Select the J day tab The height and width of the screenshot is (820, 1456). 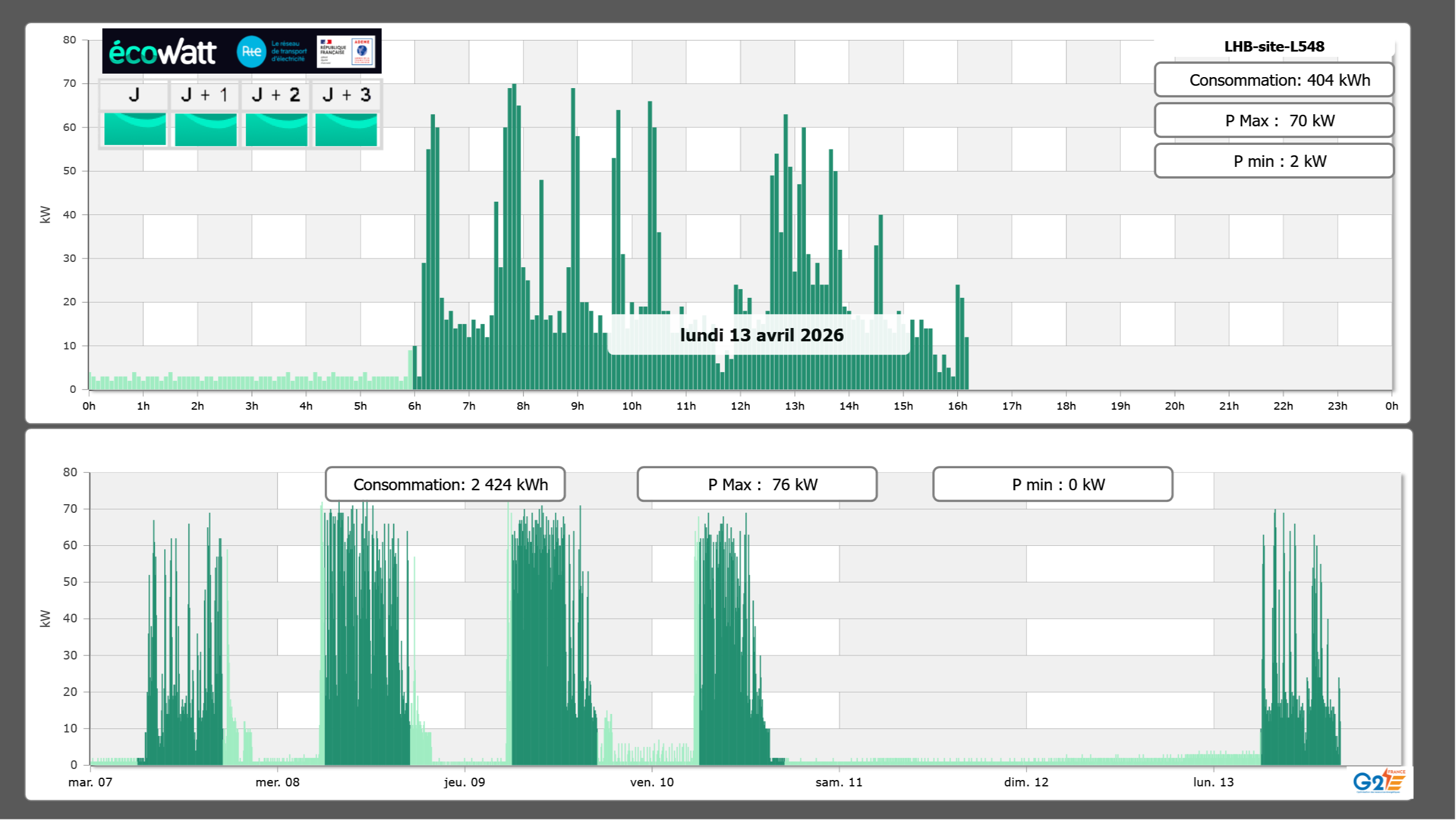(x=134, y=94)
